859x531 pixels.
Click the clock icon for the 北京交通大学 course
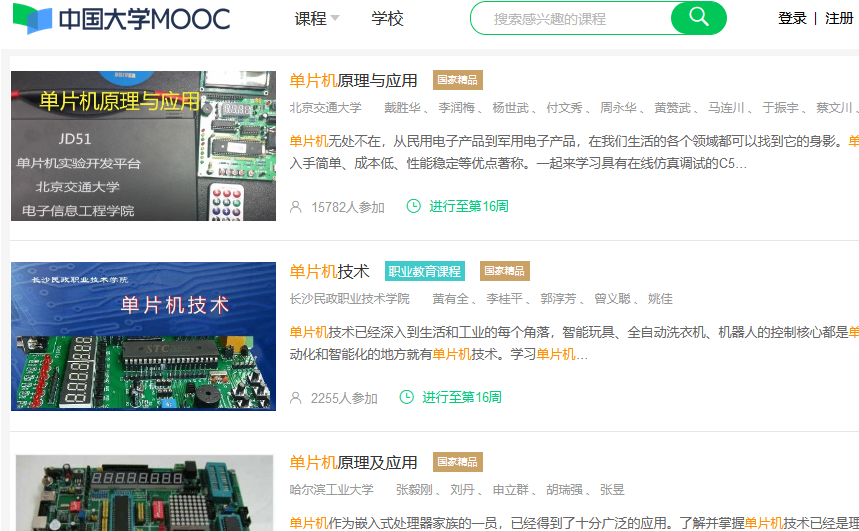click(x=413, y=206)
